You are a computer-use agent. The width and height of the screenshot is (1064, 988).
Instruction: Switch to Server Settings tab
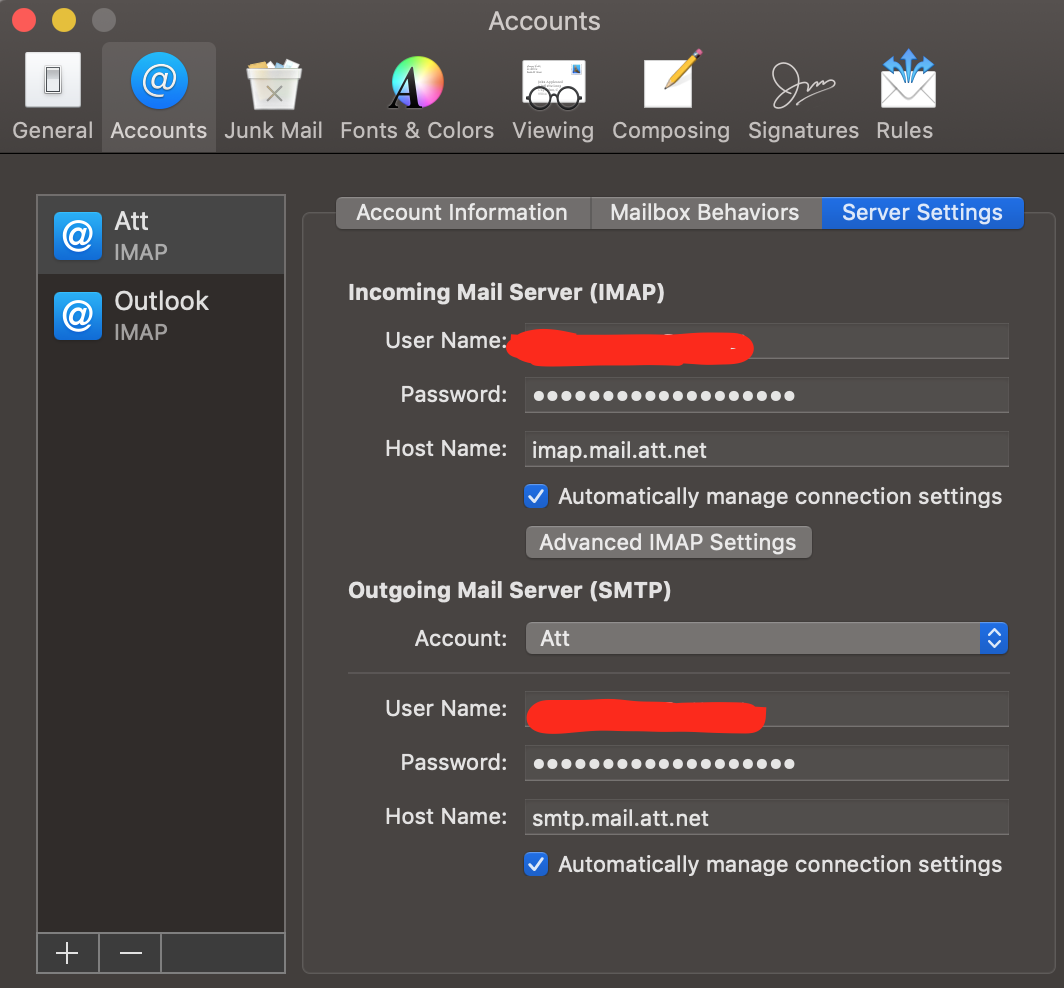pyautogui.click(x=922, y=213)
